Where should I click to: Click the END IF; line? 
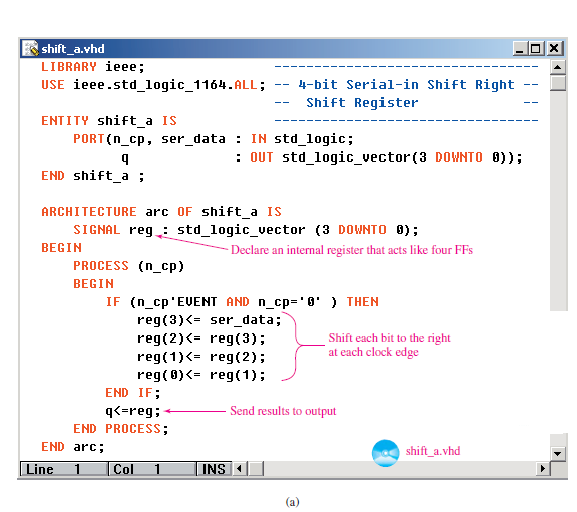pos(133,393)
